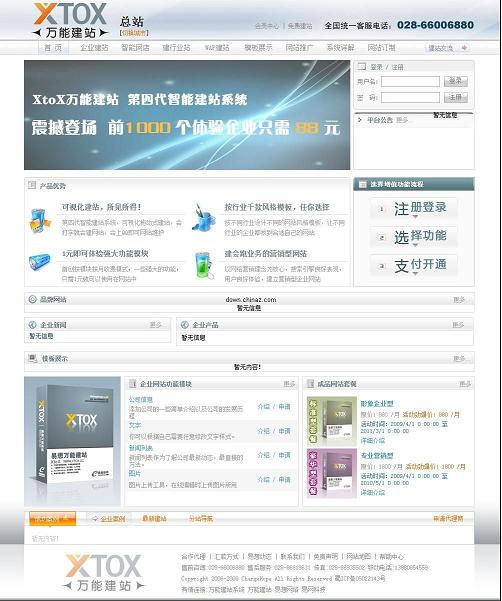The height and width of the screenshot is (601, 502).
Task: Open the 企业建站 navigation item
Action: (x=94, y=48)
